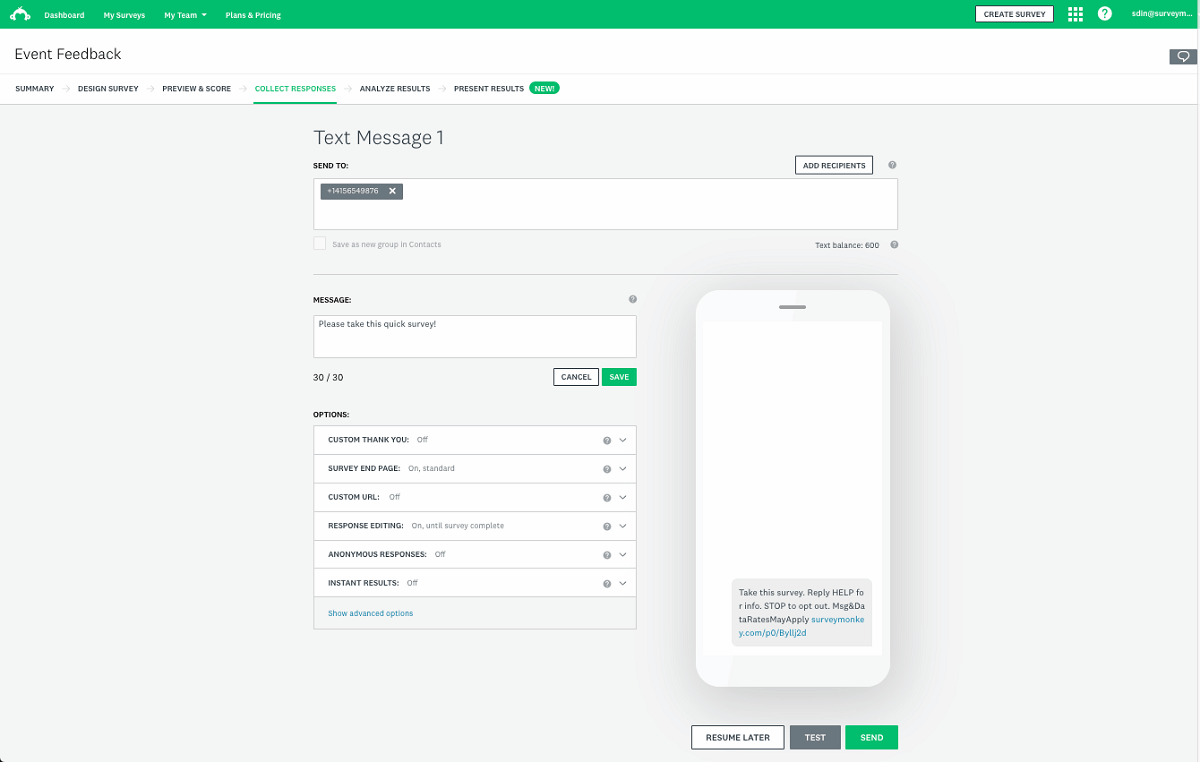Click the help icon beside ADD RECIPIENTS

(891, 164)
